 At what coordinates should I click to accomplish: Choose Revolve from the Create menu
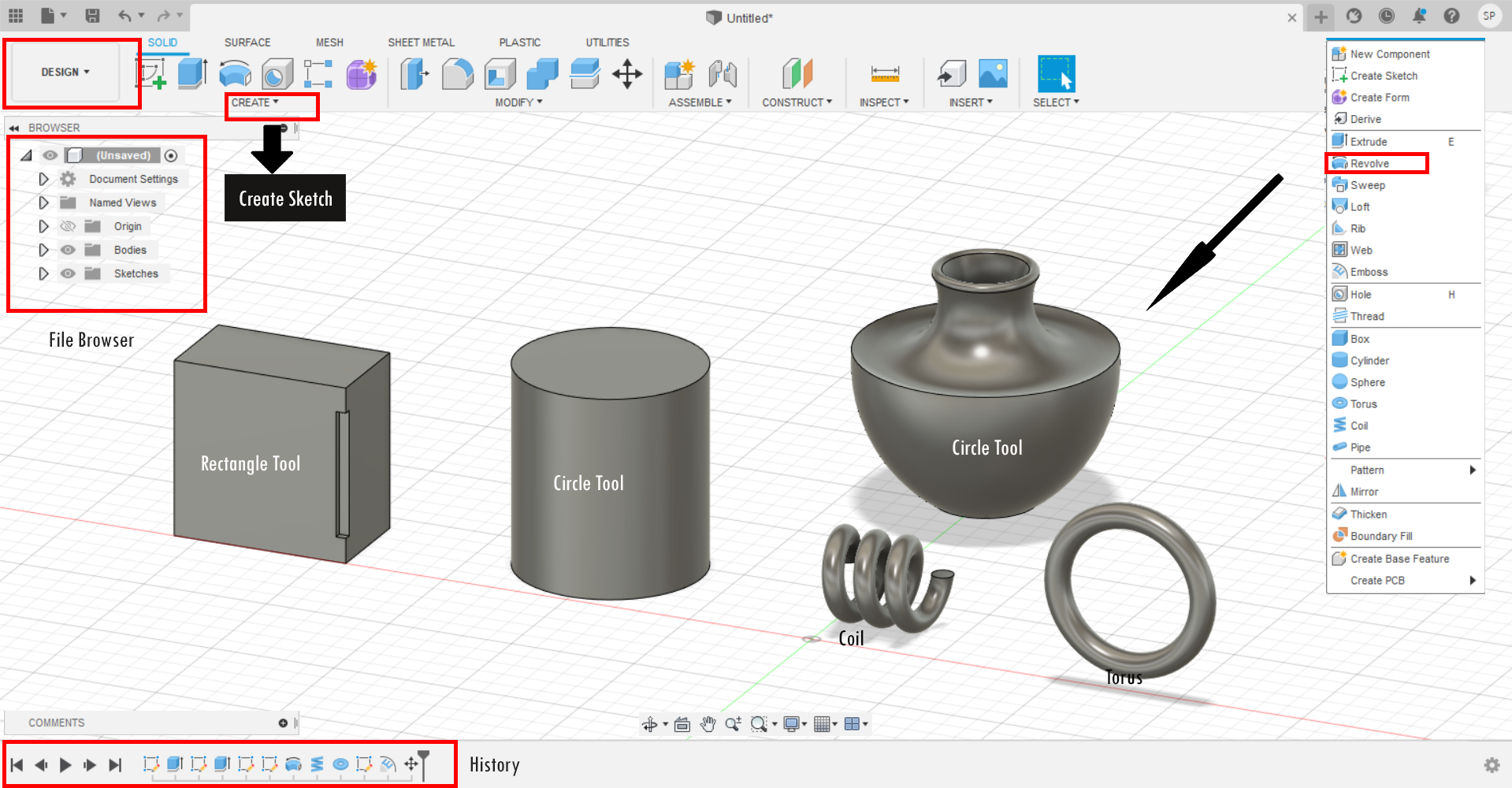coord(1405,163)
